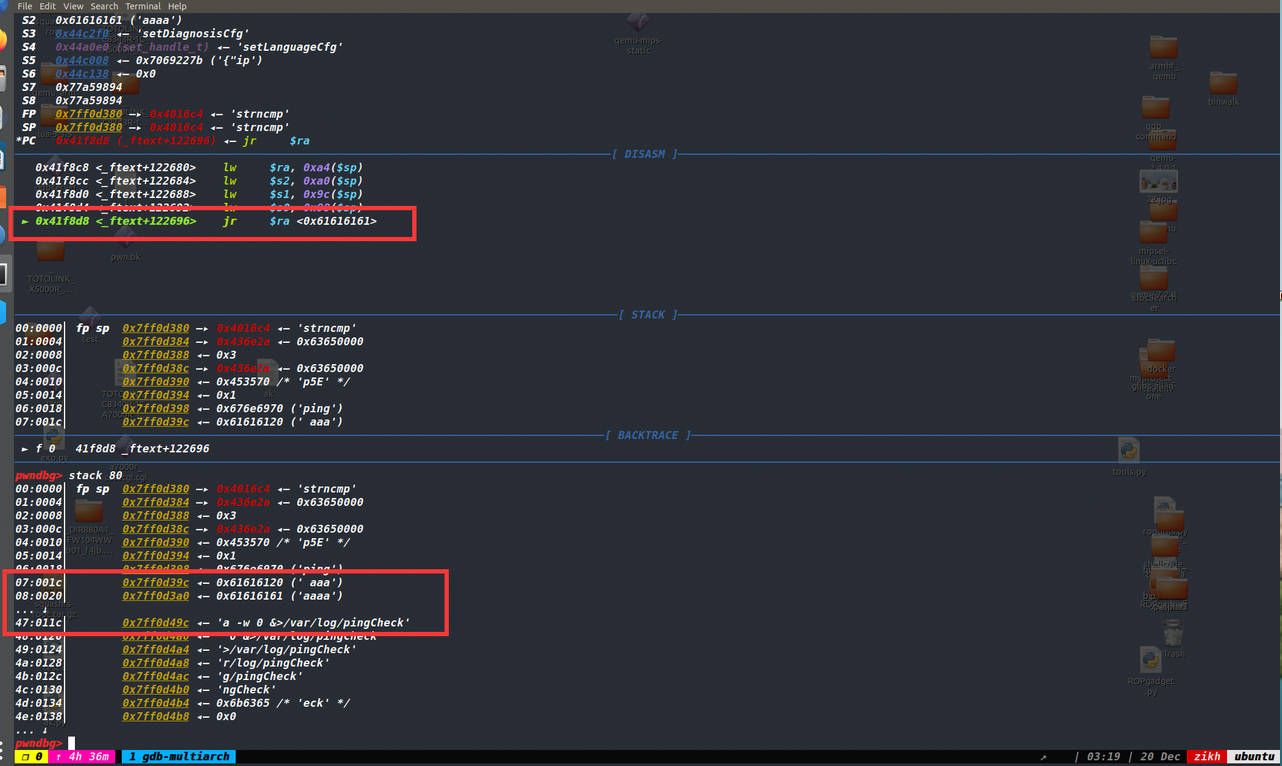This screenshot has height=766, width=1282.
Task: Click the STACK section header
Action: pos(648,315)
